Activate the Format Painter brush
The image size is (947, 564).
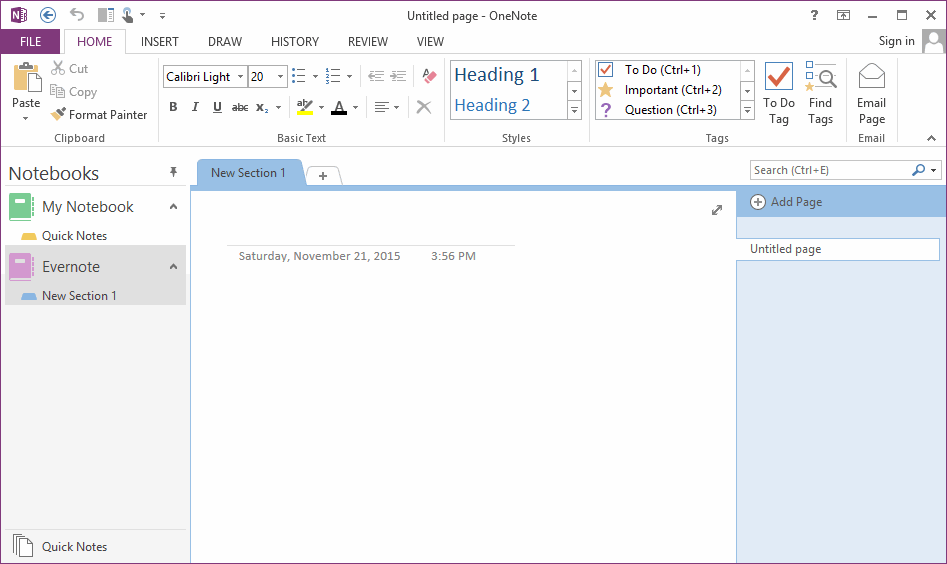[x=99, y=115]
